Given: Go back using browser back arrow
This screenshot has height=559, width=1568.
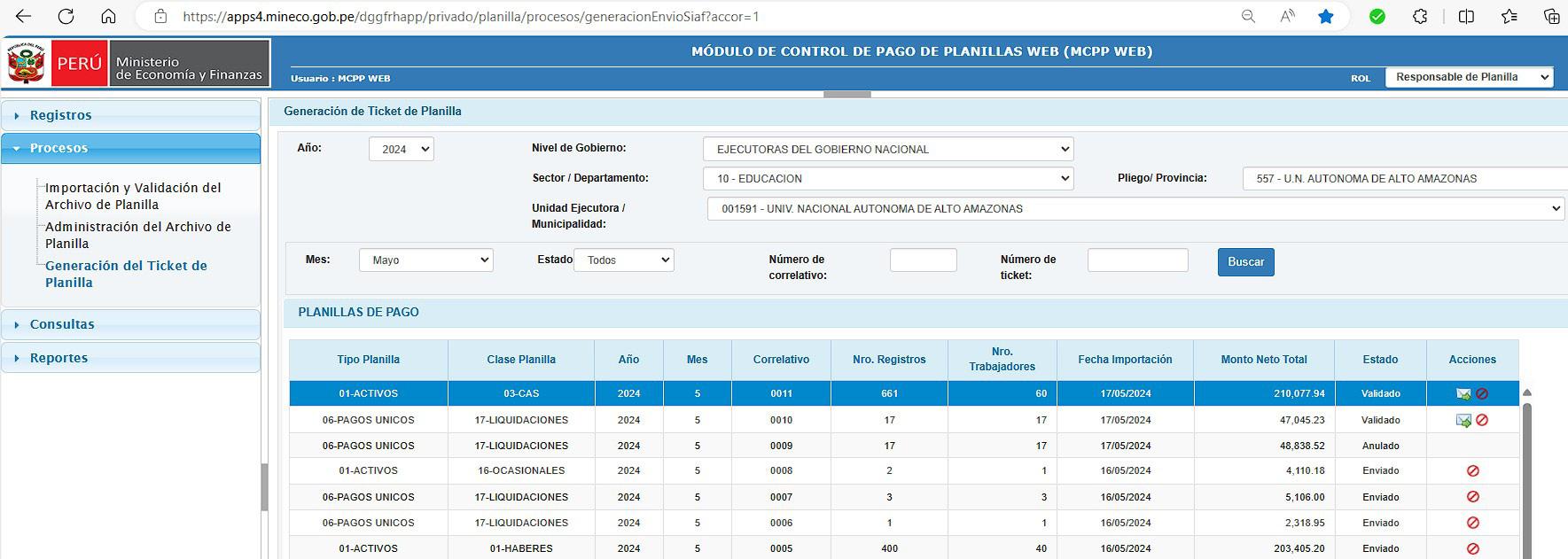Looking at the screenshot, I should pyautogui.click(x=24, y=16).
